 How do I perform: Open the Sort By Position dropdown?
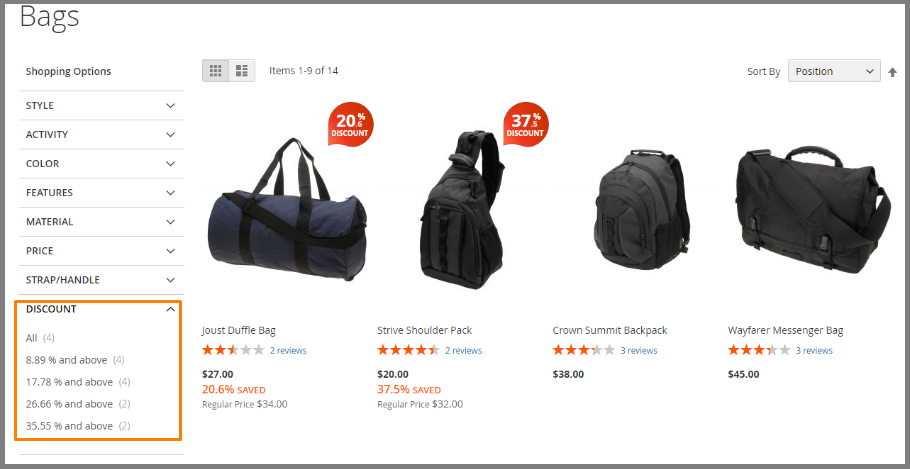[834, 71]
